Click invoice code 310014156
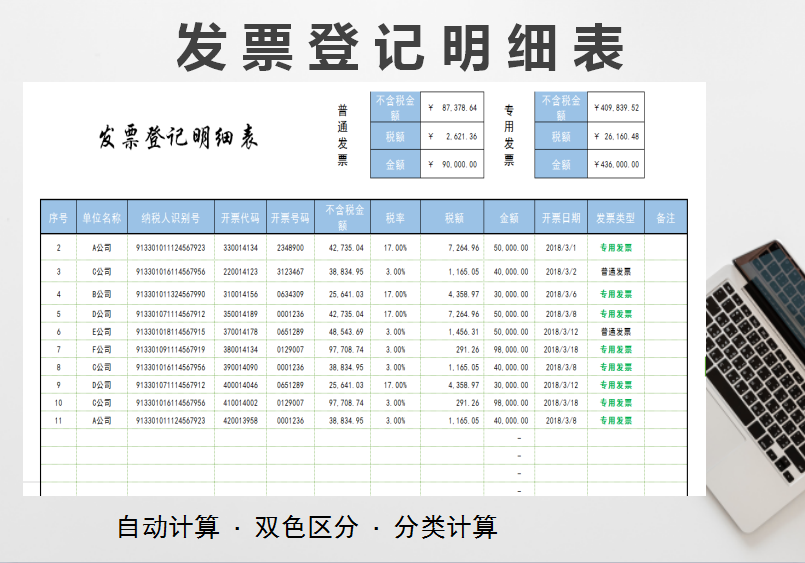 click(x=240, y=294)
